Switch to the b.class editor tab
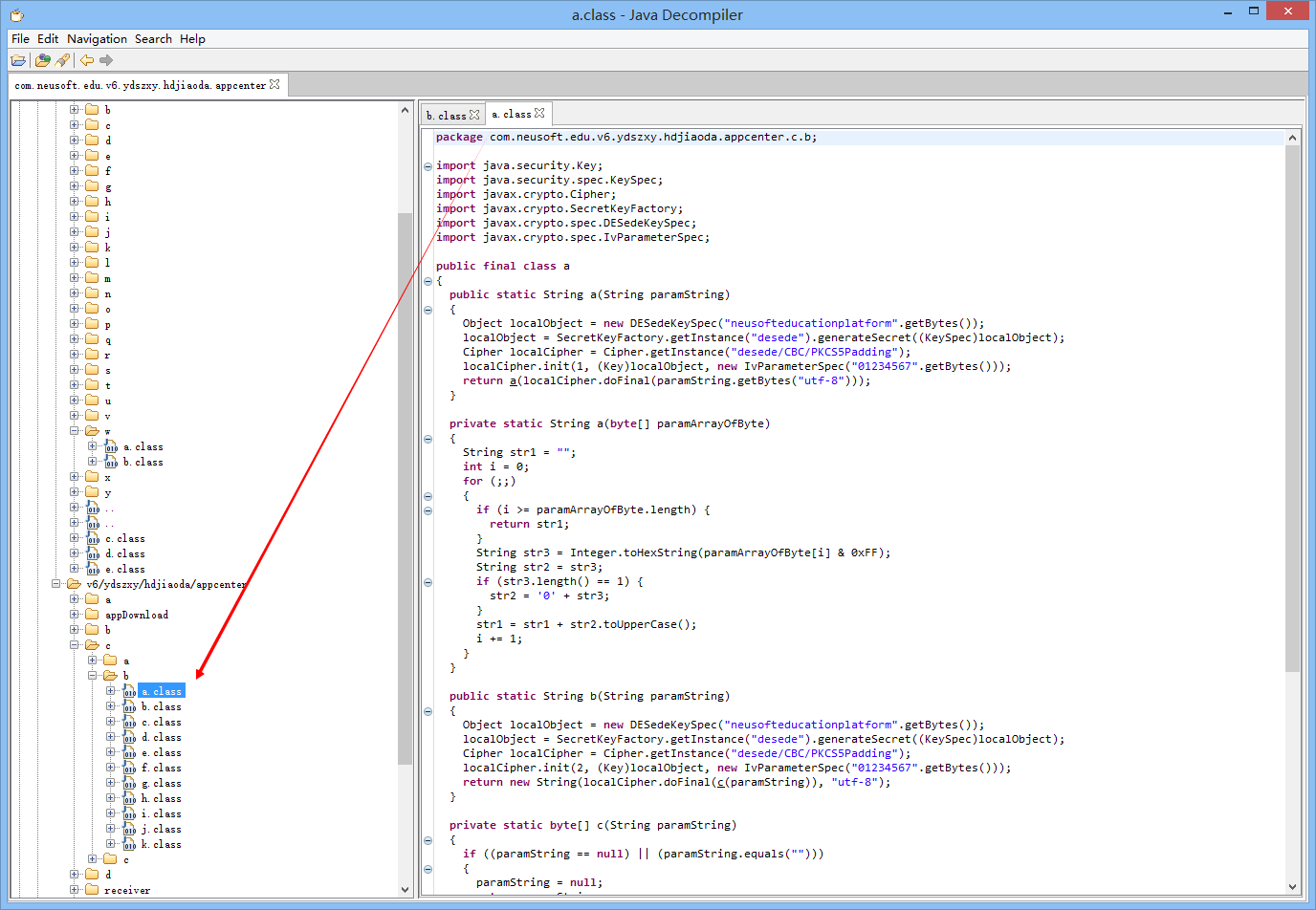1316x910 pixels. click(x=446, y=115)
